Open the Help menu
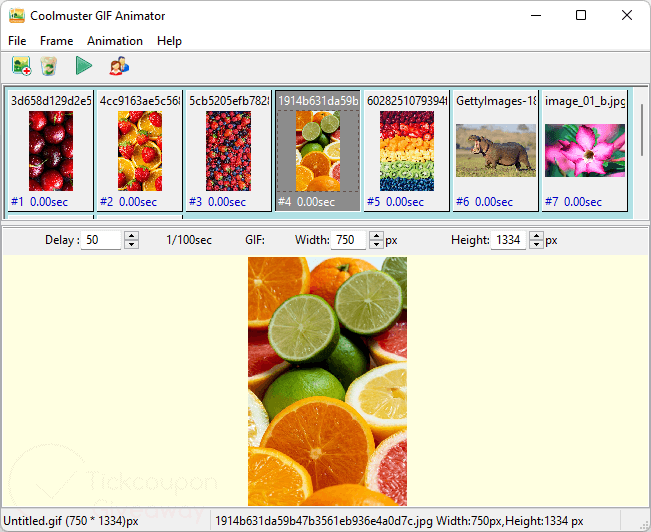 pos(169,41)
